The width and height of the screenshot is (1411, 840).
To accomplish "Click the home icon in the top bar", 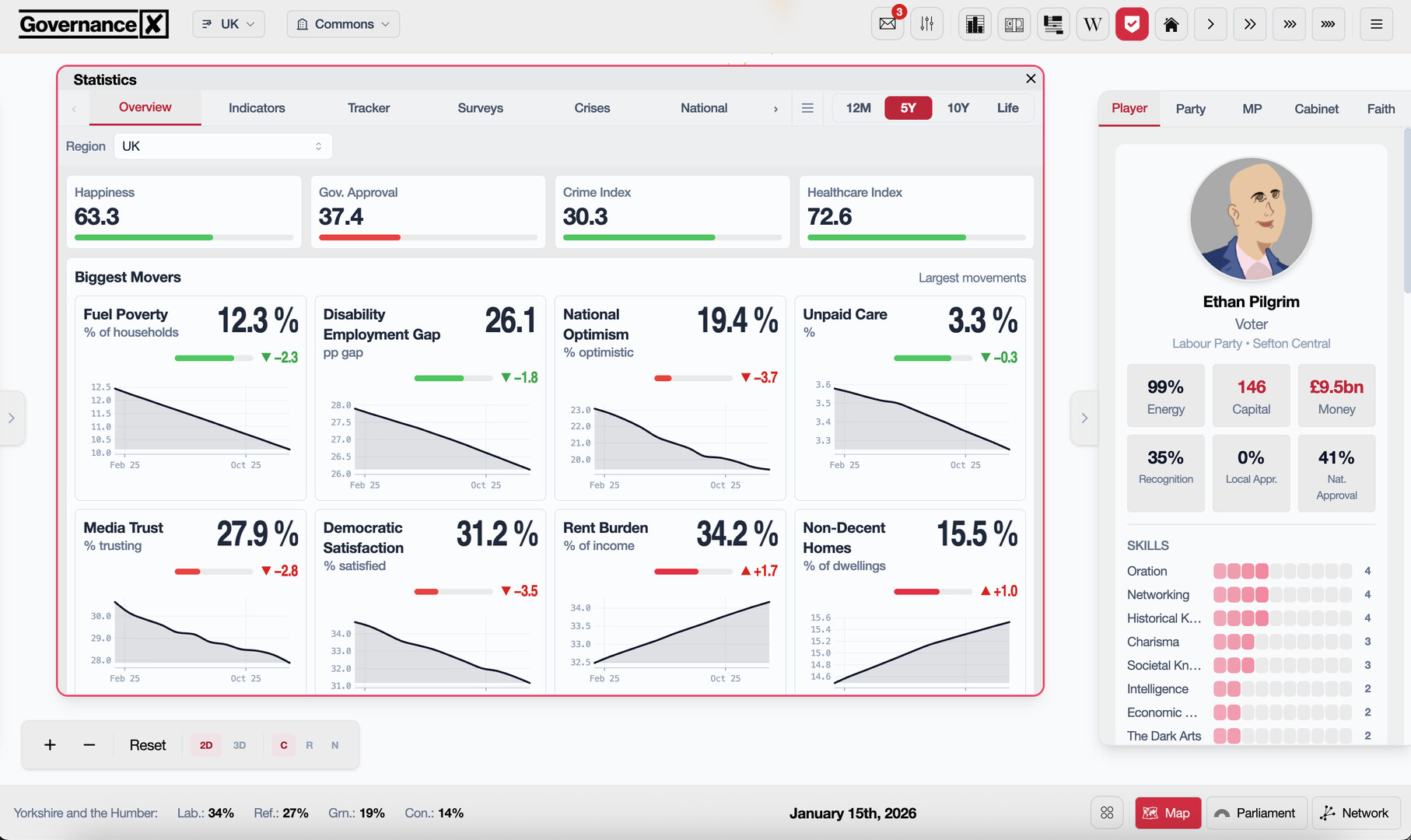I will [1171, 24].
